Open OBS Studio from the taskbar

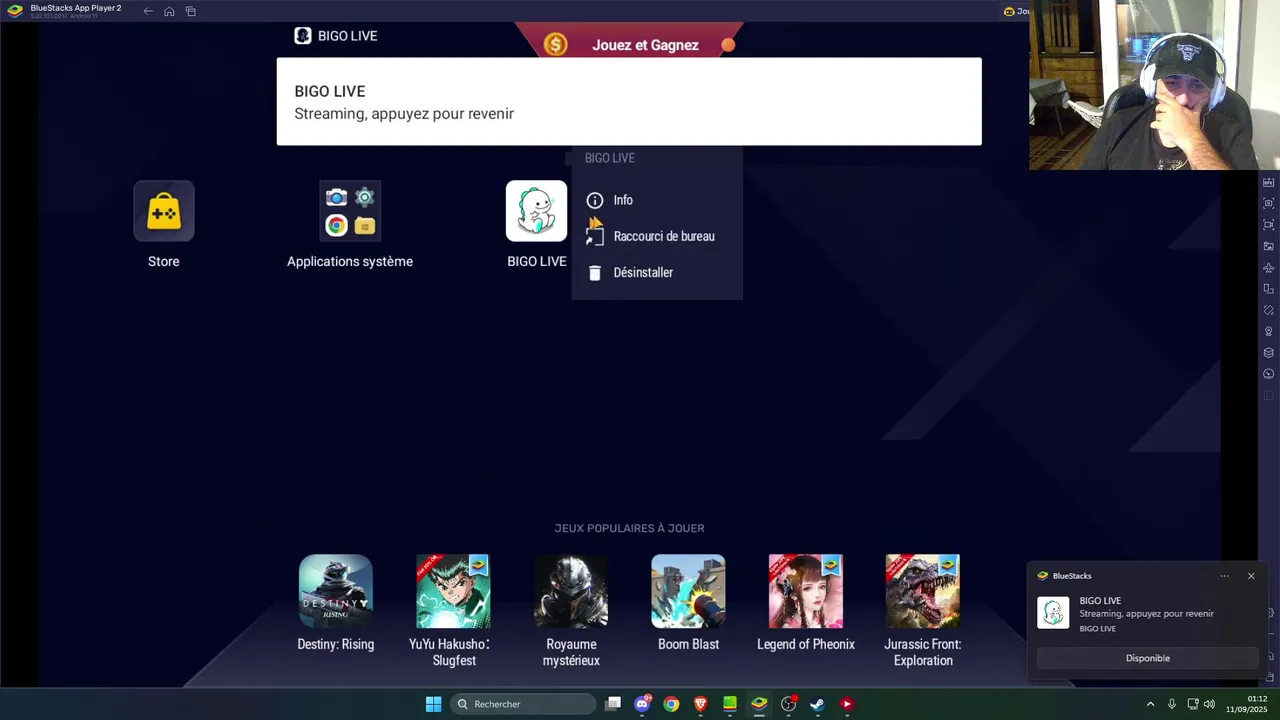click(x=788, y=704)
